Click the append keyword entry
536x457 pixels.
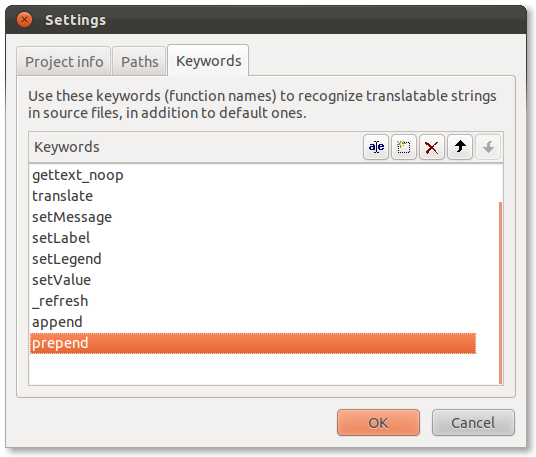253,322
